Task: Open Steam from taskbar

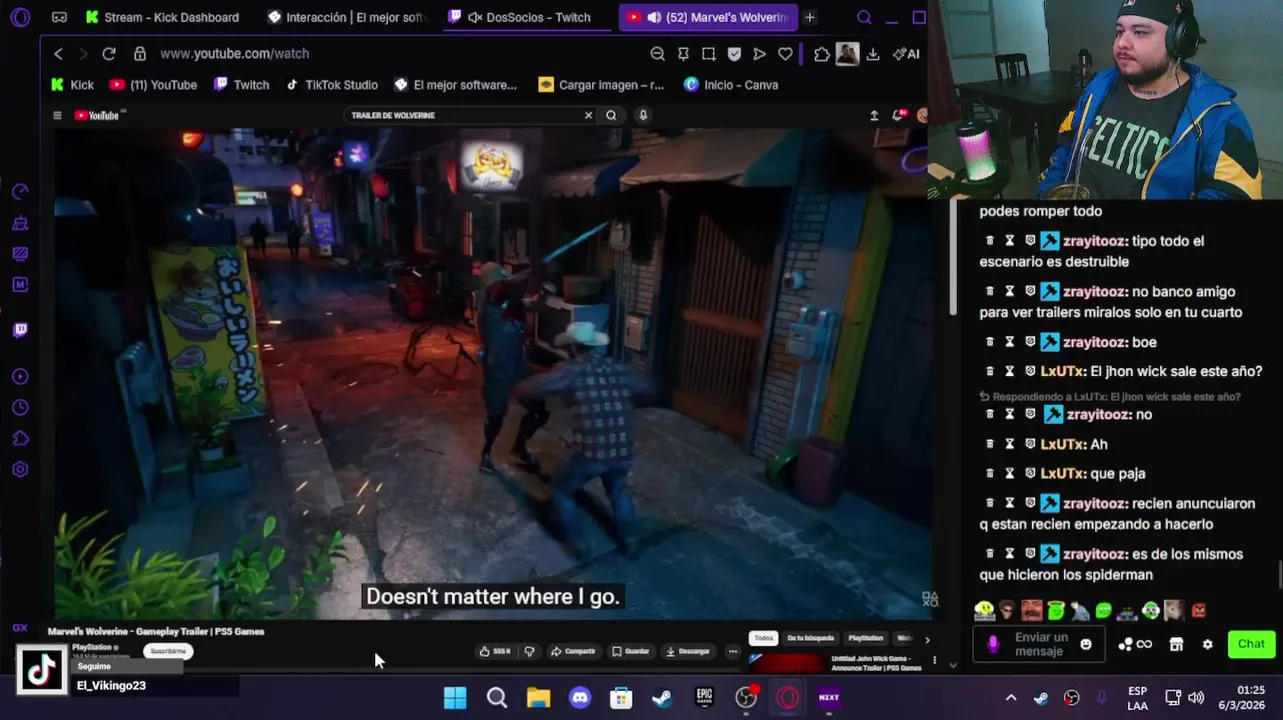Action: pos(663,698)
